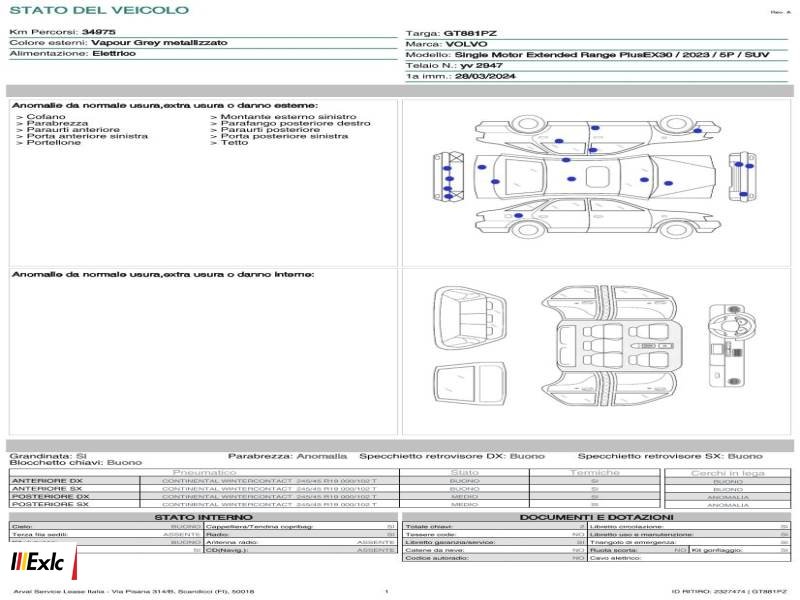This screenshot has width=800, height=600.
Task: Select the 'Totale chiavi:' row
Action: (494, 526)
